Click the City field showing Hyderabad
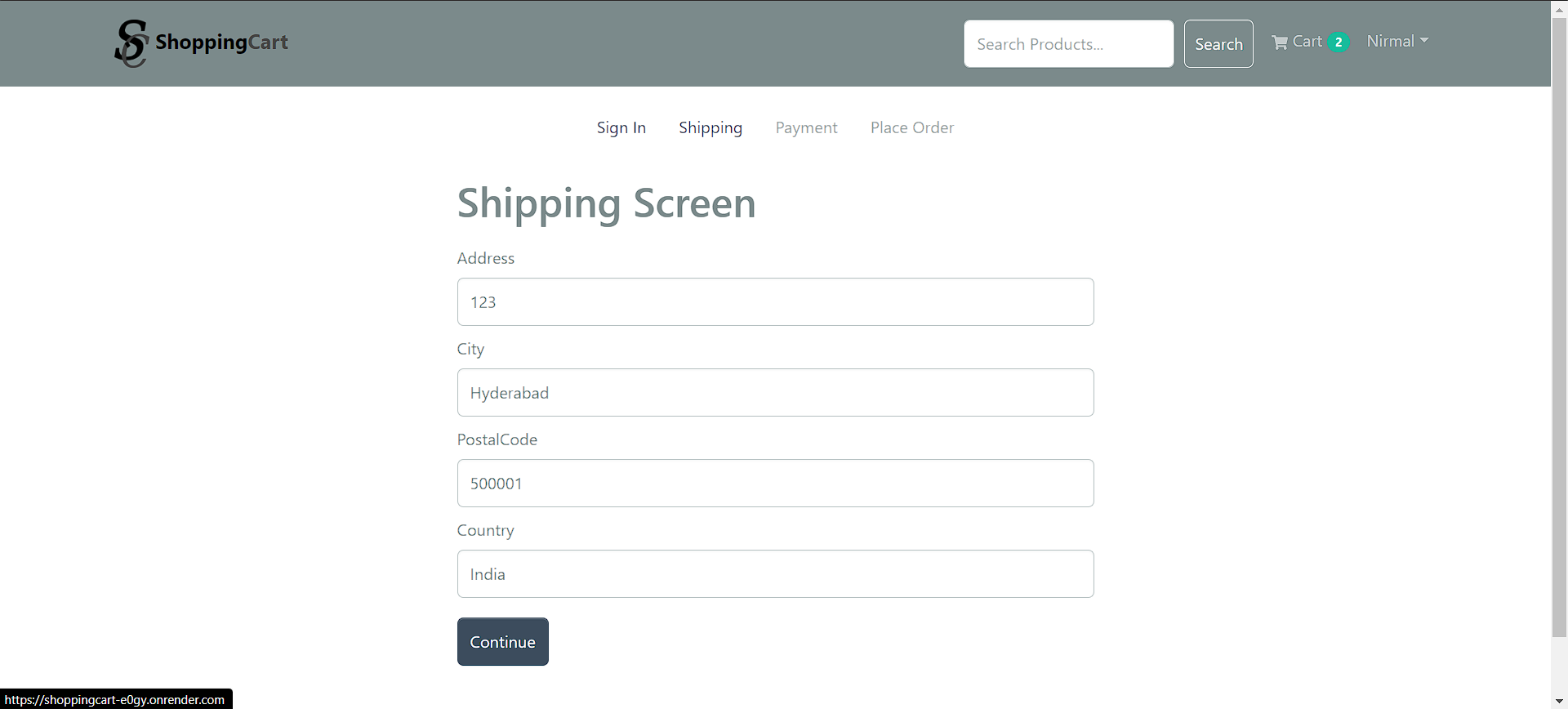This screenshot has height=709, width=1568. point(775,393)
